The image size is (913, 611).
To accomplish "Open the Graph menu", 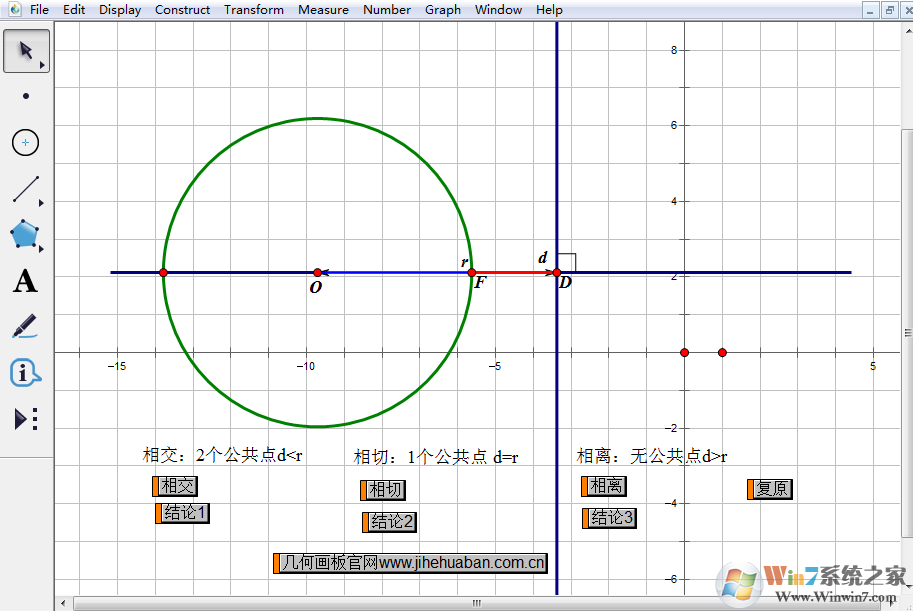I will (x=442, y=10).
